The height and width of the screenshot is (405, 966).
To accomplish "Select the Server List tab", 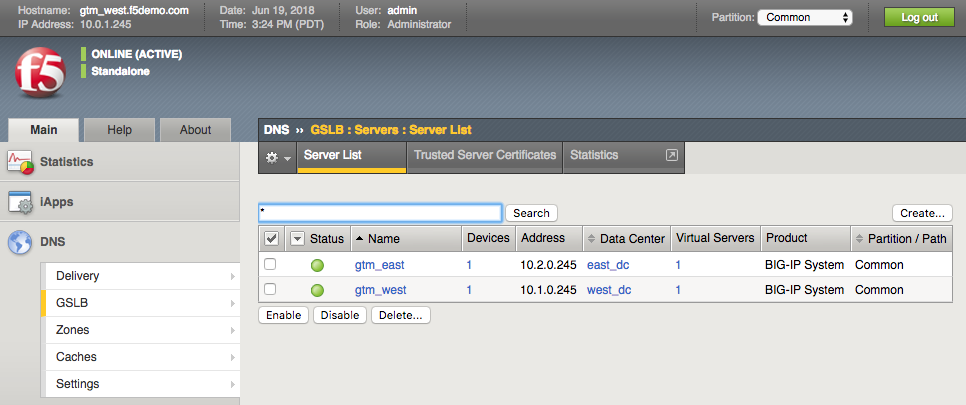I will (x=352, y=157).
